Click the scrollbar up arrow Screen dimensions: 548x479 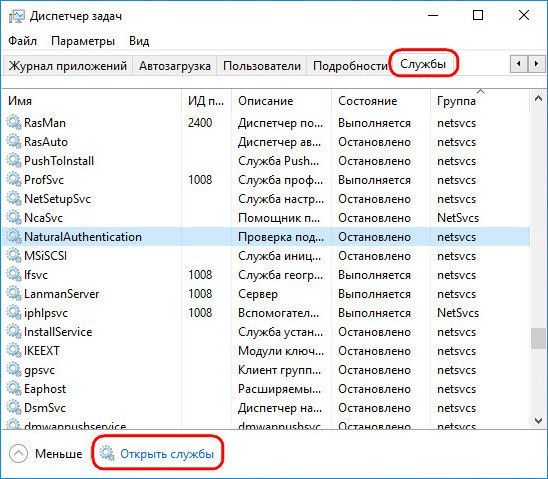click(539, 99)
